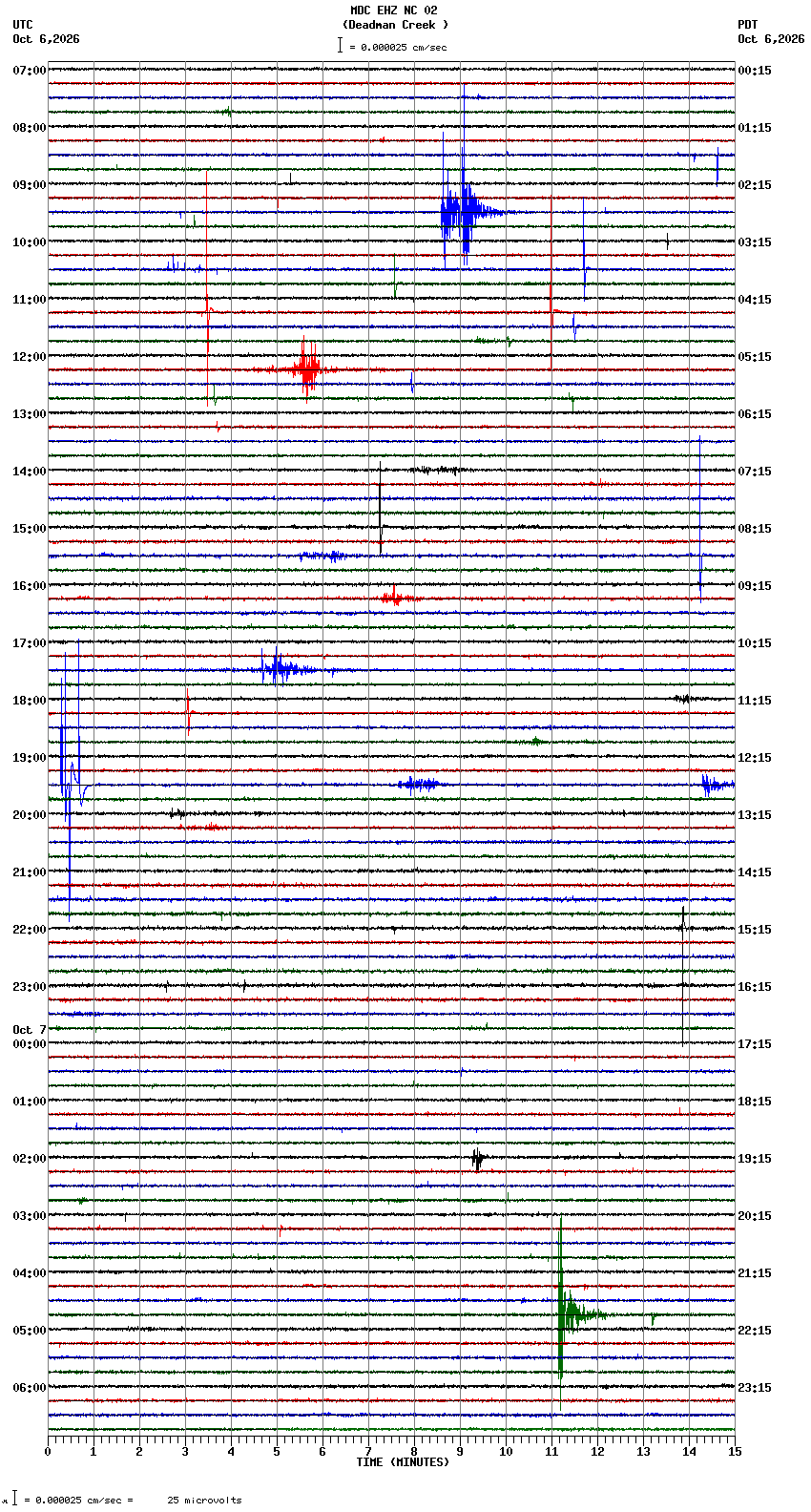Click the red seismic event near 12:00
Image resolution: width=811 pixels, height=1512 pixels.
point(307,369)
